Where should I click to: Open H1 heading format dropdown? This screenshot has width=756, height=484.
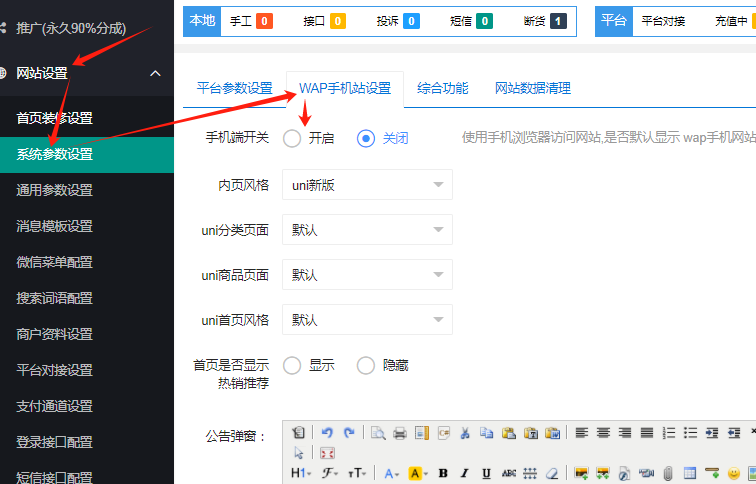tap(301, 473)
